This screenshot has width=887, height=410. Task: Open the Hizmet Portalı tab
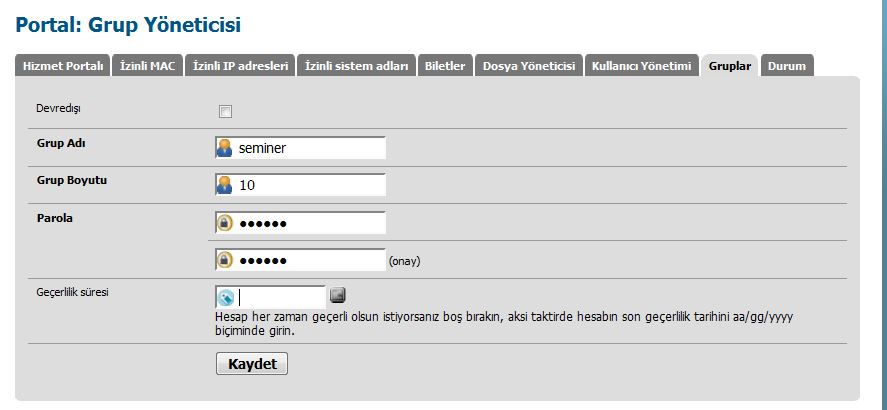point(63,65)
